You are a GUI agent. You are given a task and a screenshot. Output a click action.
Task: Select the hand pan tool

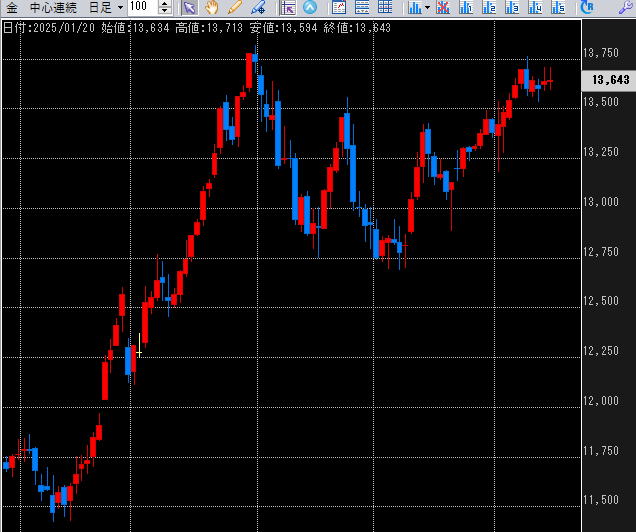click(x=211, y=7)
